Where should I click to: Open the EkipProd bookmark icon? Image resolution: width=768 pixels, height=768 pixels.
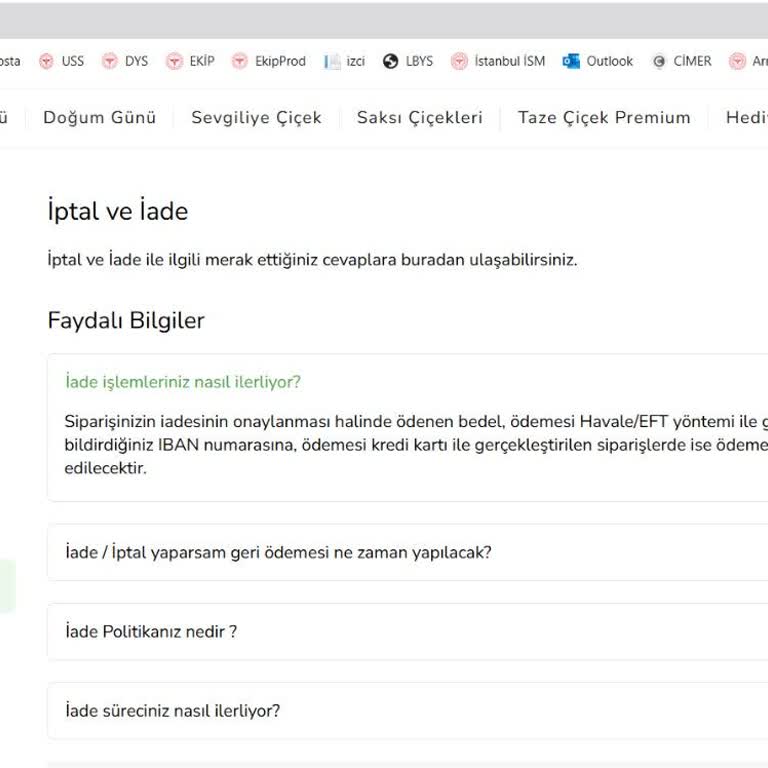click(240, 61)
